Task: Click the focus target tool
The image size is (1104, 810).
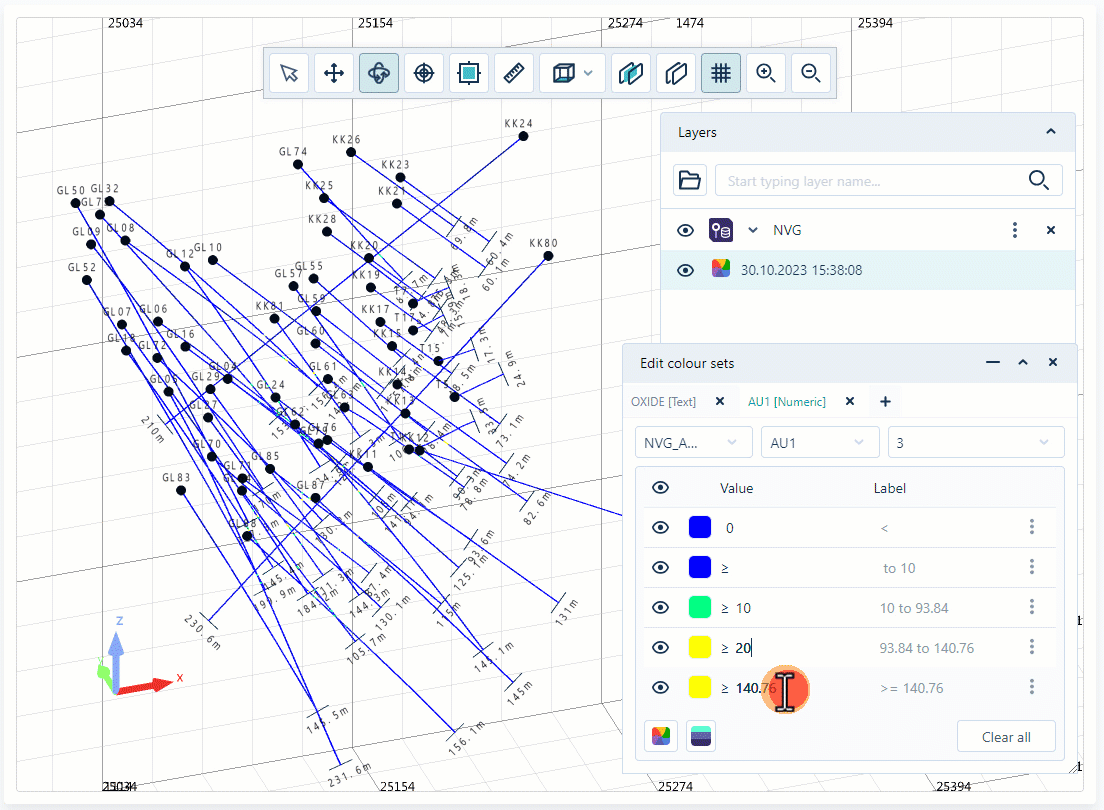Action: click(x=423, y=72)
